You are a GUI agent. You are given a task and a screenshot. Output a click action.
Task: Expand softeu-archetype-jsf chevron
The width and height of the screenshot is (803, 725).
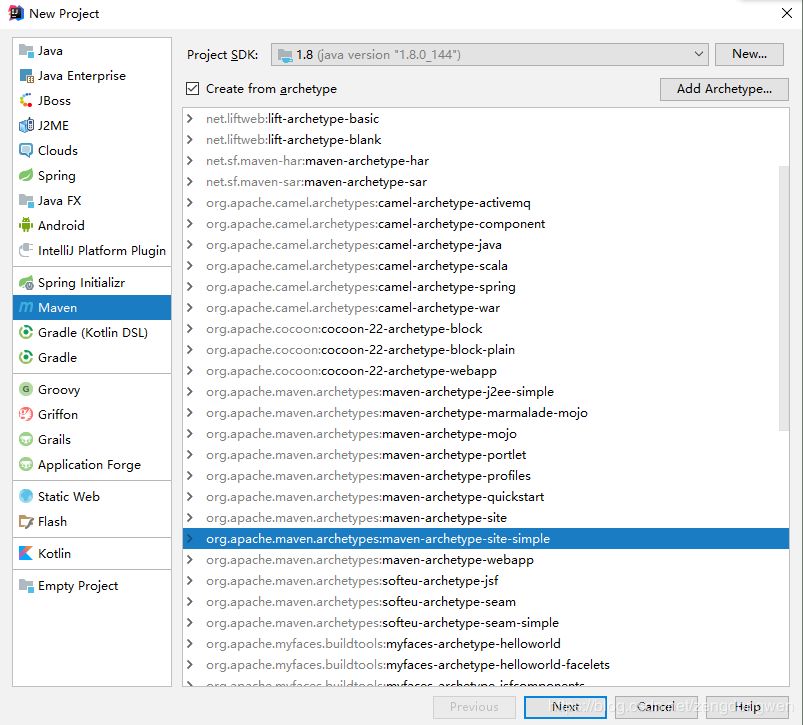(190, 580)
